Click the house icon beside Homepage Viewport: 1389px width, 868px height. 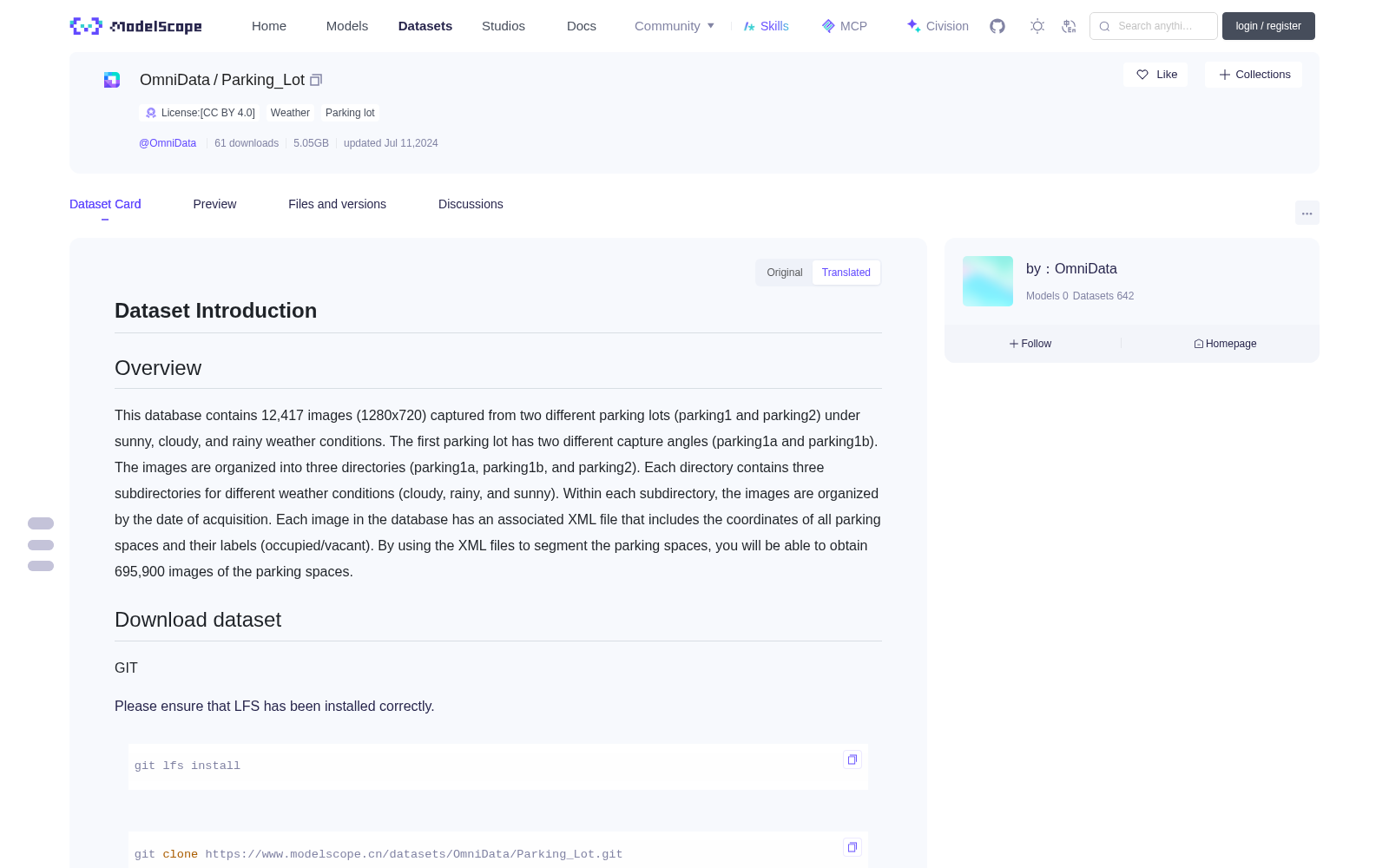click(x=1199, y=344)
